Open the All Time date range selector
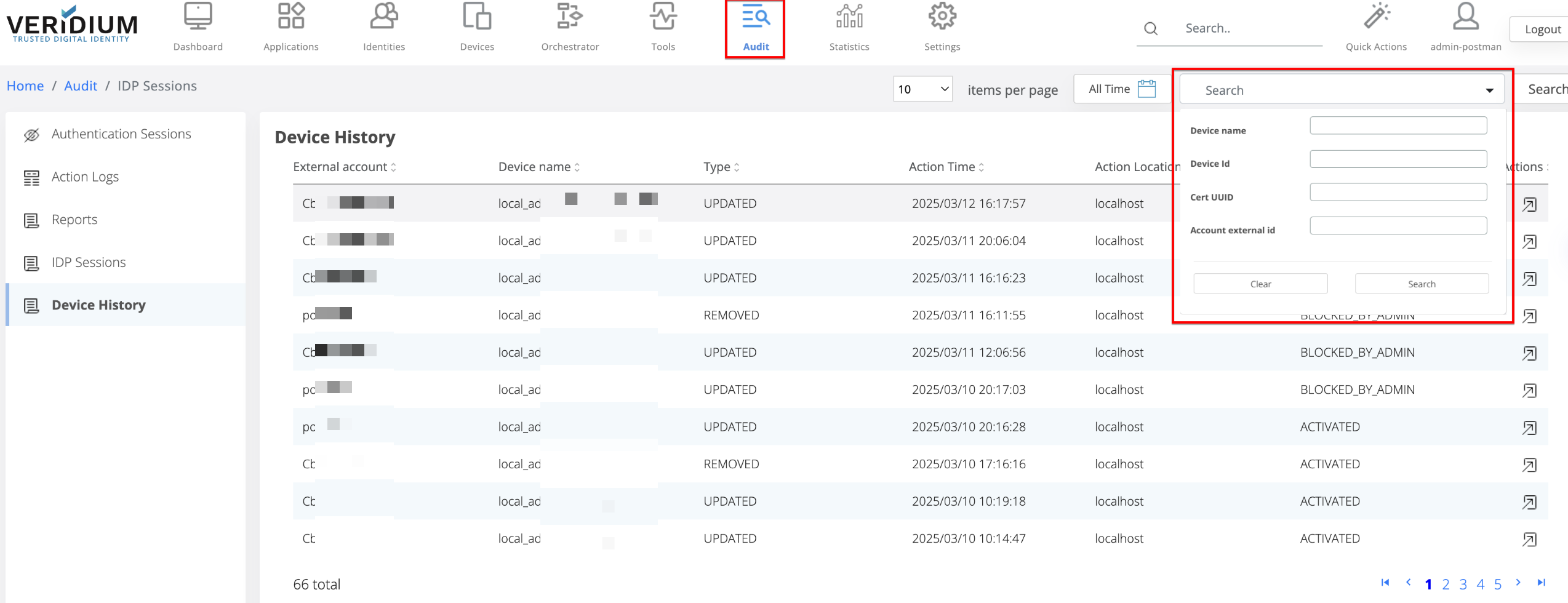1568x603 pixels. coord(1110,89)
